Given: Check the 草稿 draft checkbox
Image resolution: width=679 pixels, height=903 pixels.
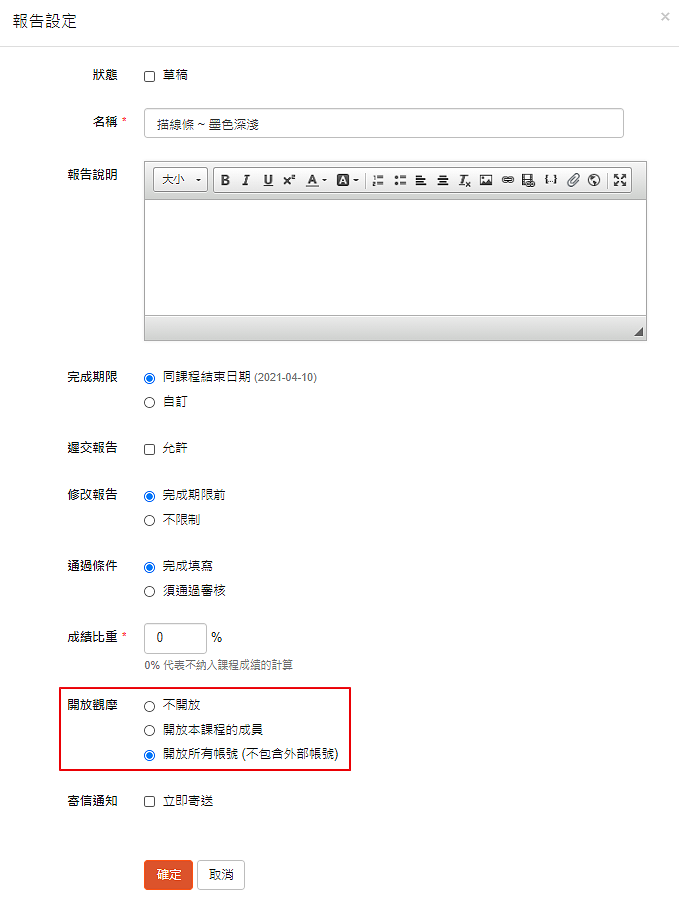Looking at the screenshot, I should (x=150, y=76).
